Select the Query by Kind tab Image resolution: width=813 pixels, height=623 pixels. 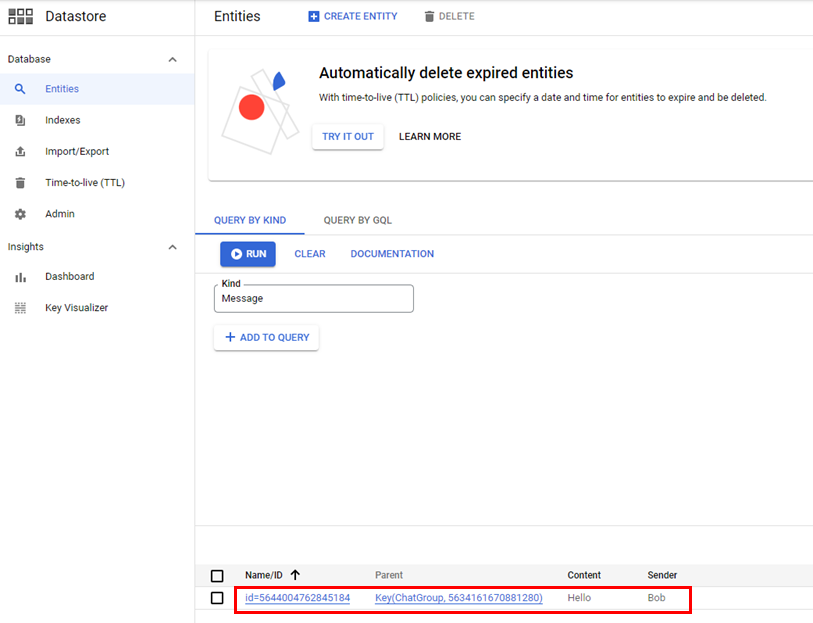[x=250, y=220]
